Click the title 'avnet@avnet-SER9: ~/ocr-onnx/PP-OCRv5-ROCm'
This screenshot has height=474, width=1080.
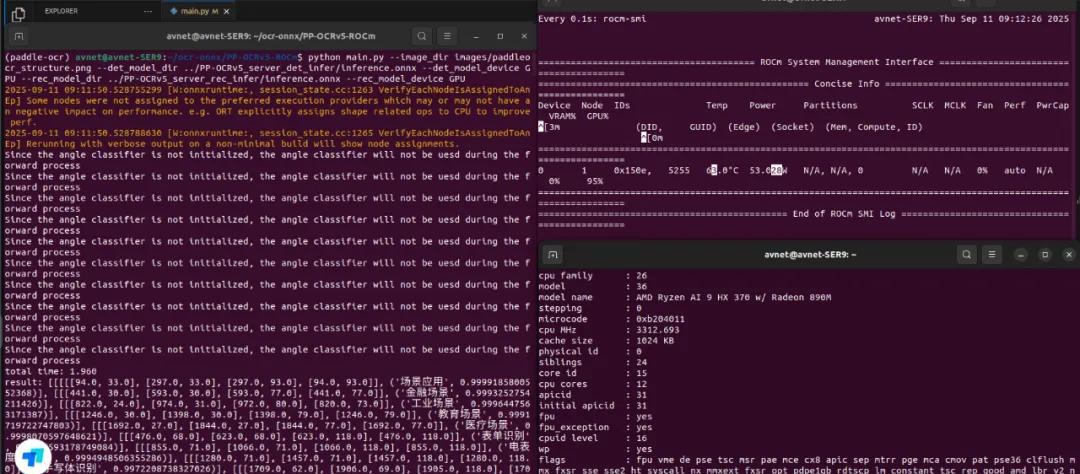270,37
